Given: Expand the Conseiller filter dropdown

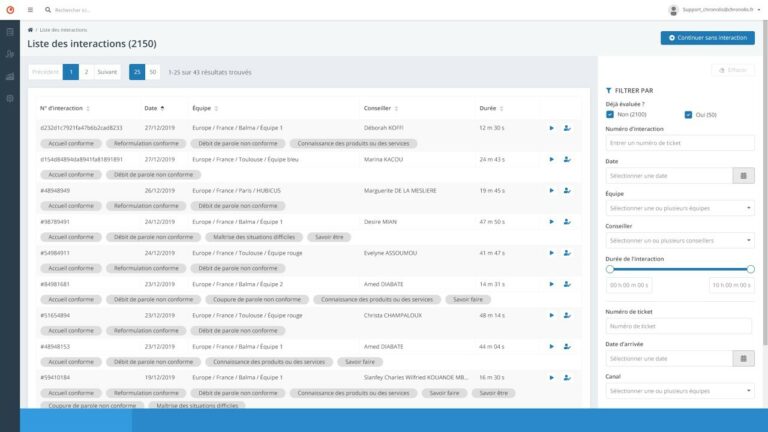Looking at the screenshot, I should tap(680, 240).
